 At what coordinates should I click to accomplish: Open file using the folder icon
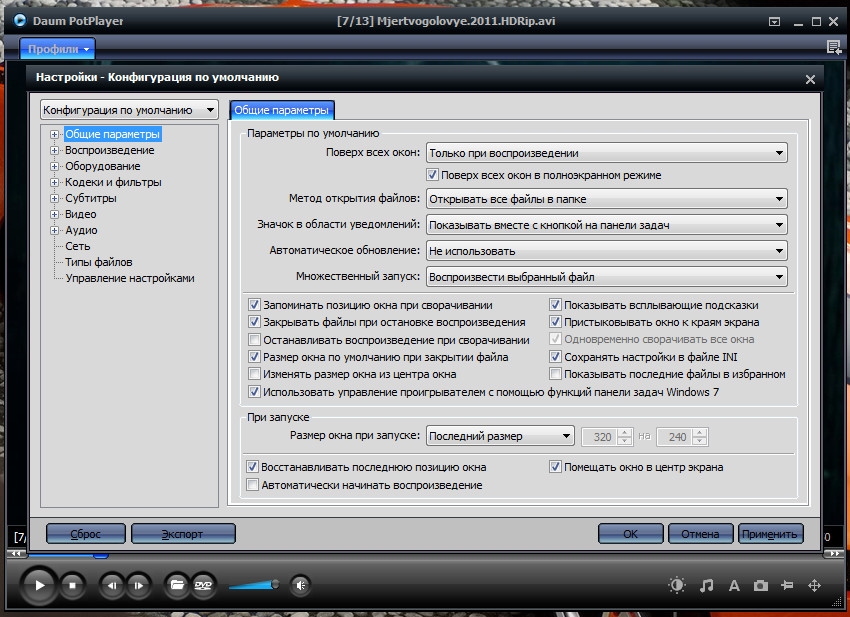click(177, 585)
